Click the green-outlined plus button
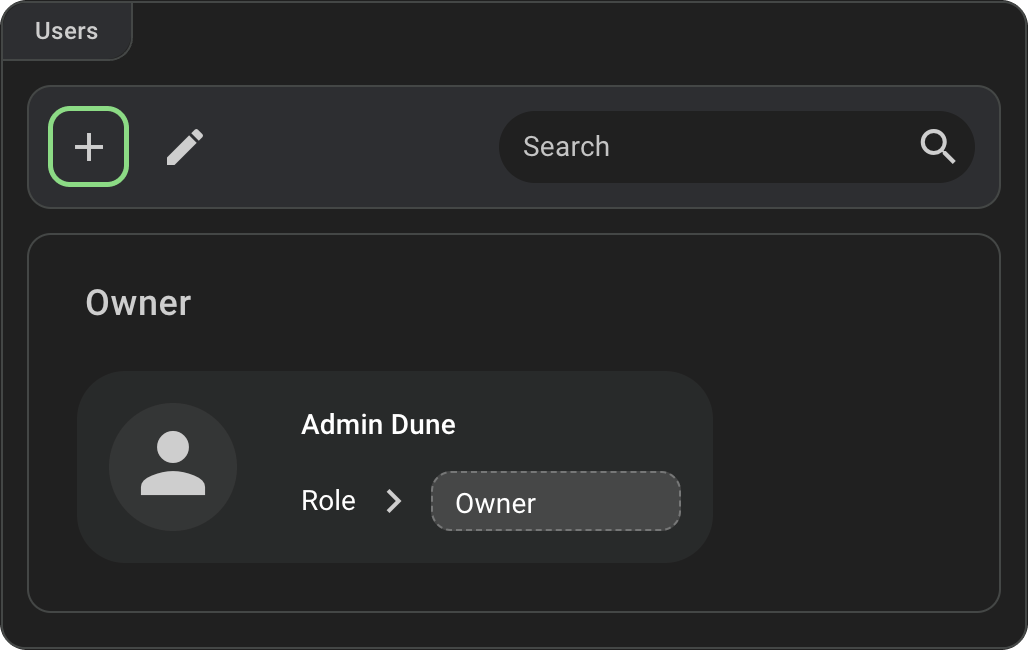 [89, 147]
